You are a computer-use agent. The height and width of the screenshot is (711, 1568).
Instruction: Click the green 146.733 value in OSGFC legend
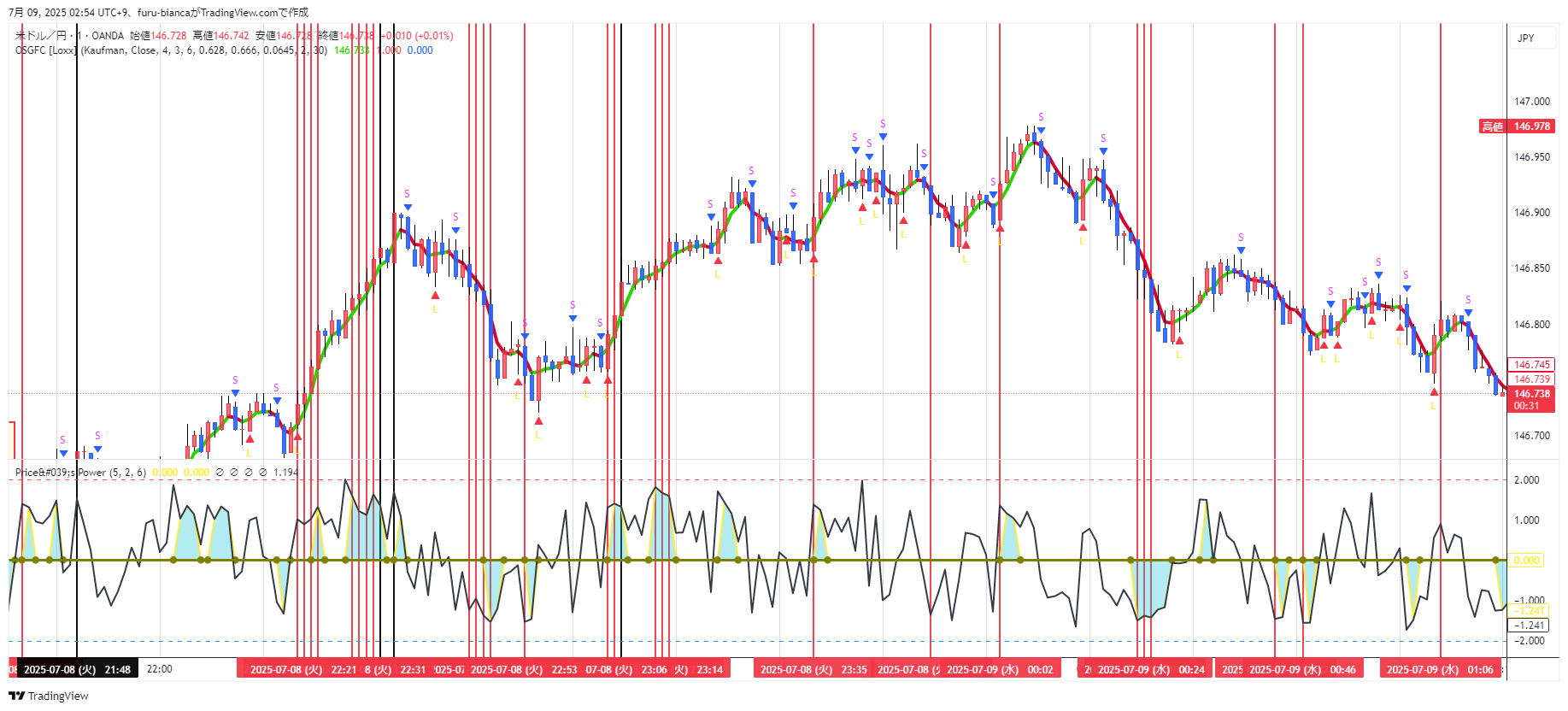[x=351, y=50]
